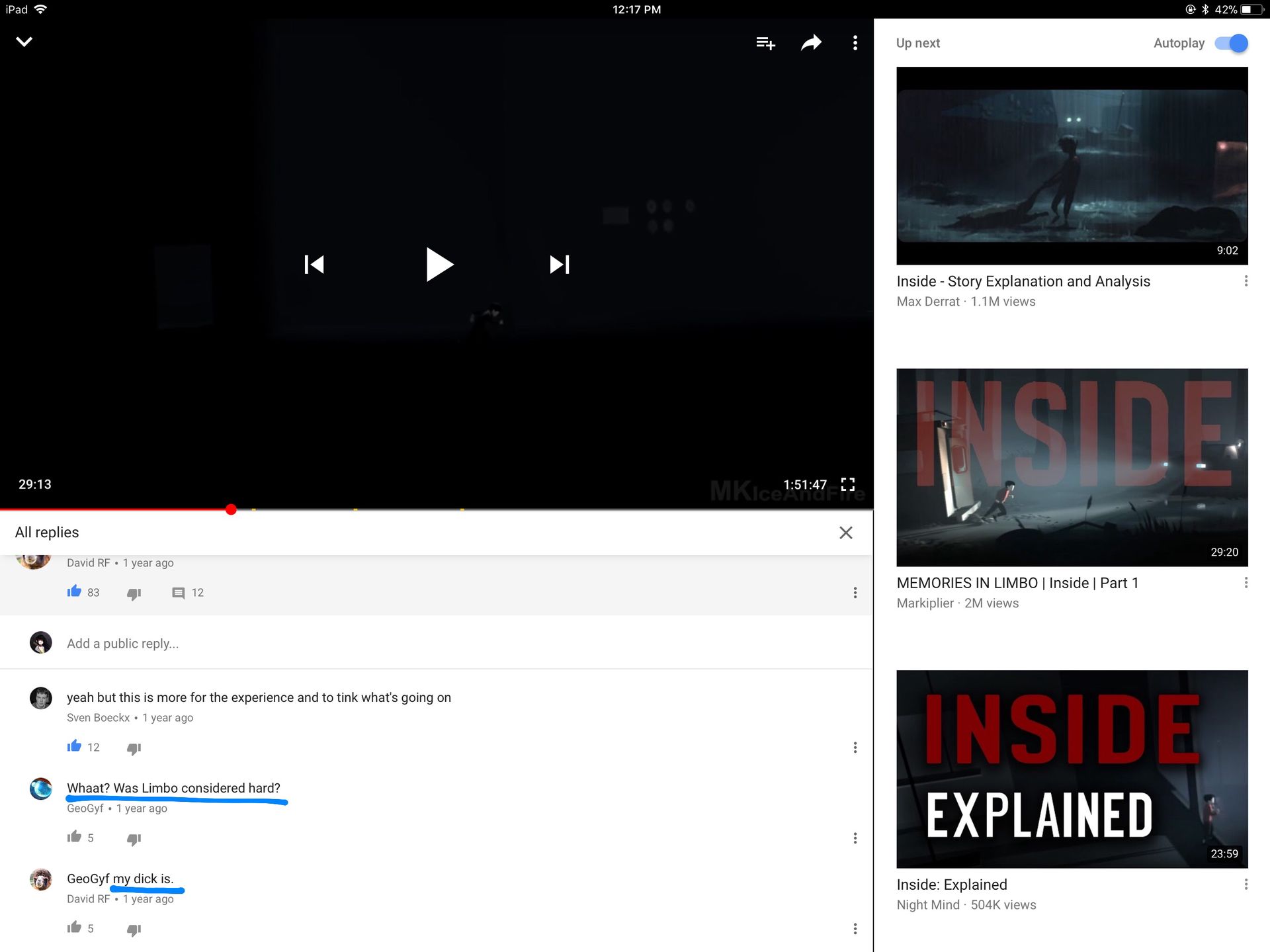Enter fullscreen mode
Viewport: 1270px width, 952px height.
848,484
